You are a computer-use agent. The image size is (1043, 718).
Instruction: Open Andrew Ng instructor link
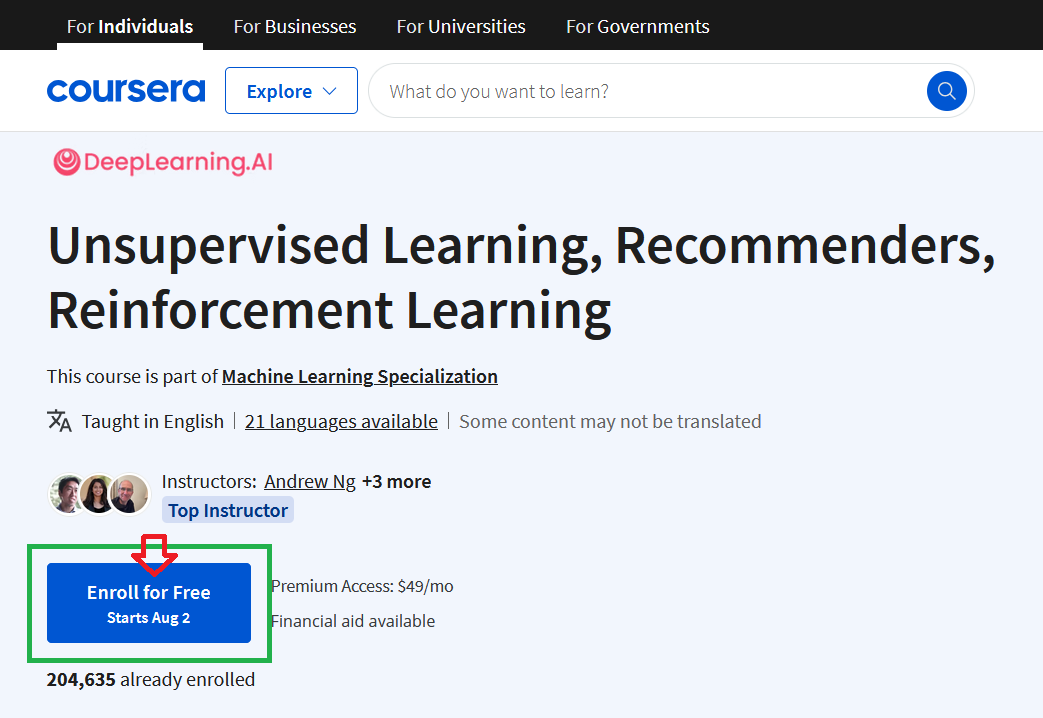point(310,482)
